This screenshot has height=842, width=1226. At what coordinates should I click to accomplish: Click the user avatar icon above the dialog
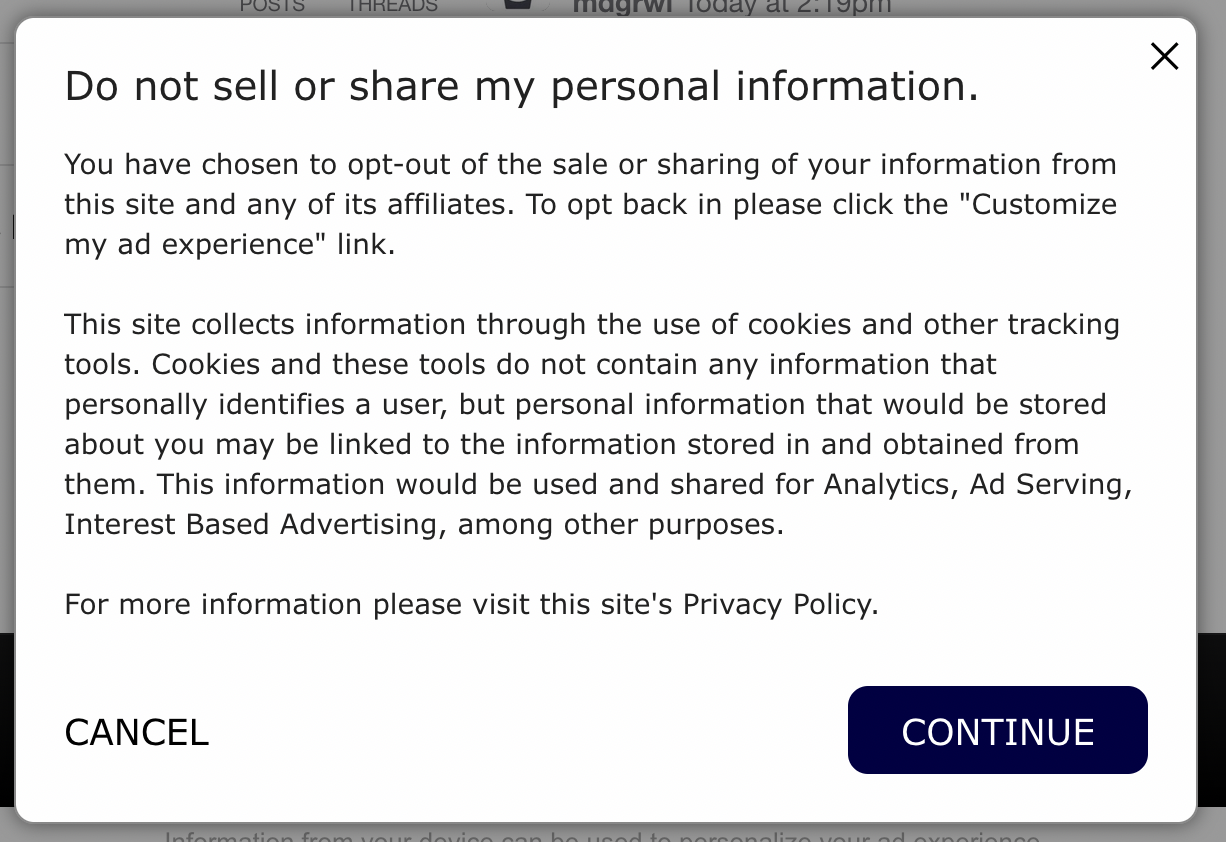click(x=517, y=6)
